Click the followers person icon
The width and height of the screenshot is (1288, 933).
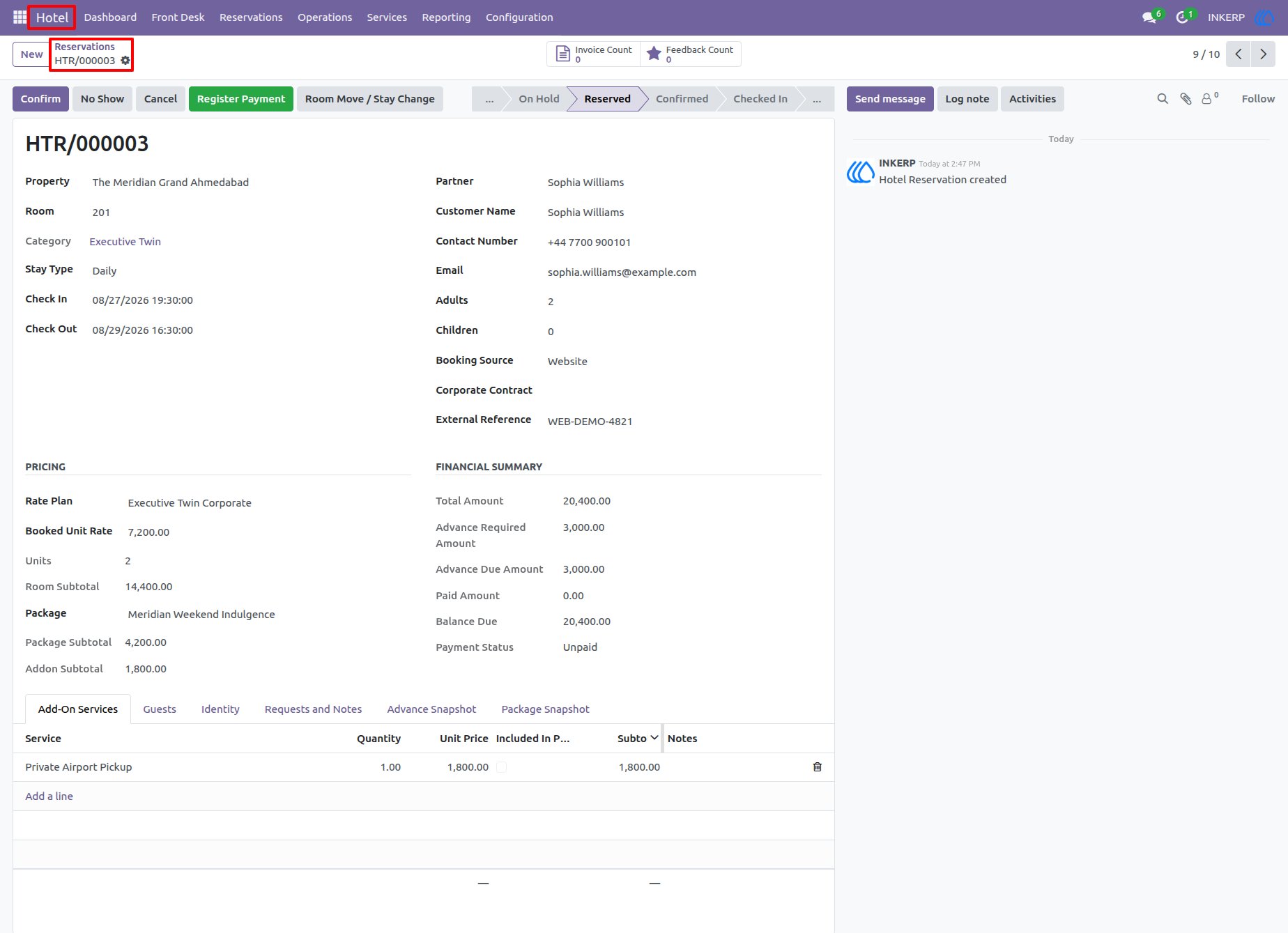[x=1206, y=99]
